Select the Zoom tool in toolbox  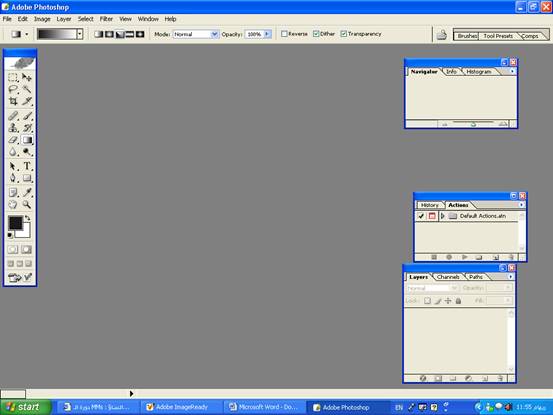(27, 205)
